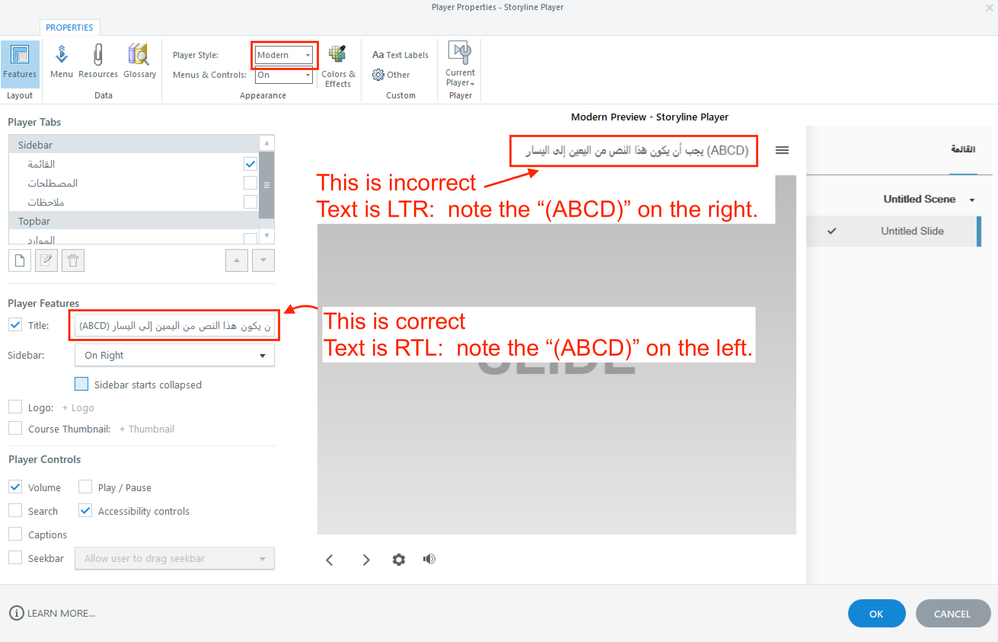Viewport: 998px width, 642px height.
Task: Close the Player Properties window
Action: [x=990, y=8]
